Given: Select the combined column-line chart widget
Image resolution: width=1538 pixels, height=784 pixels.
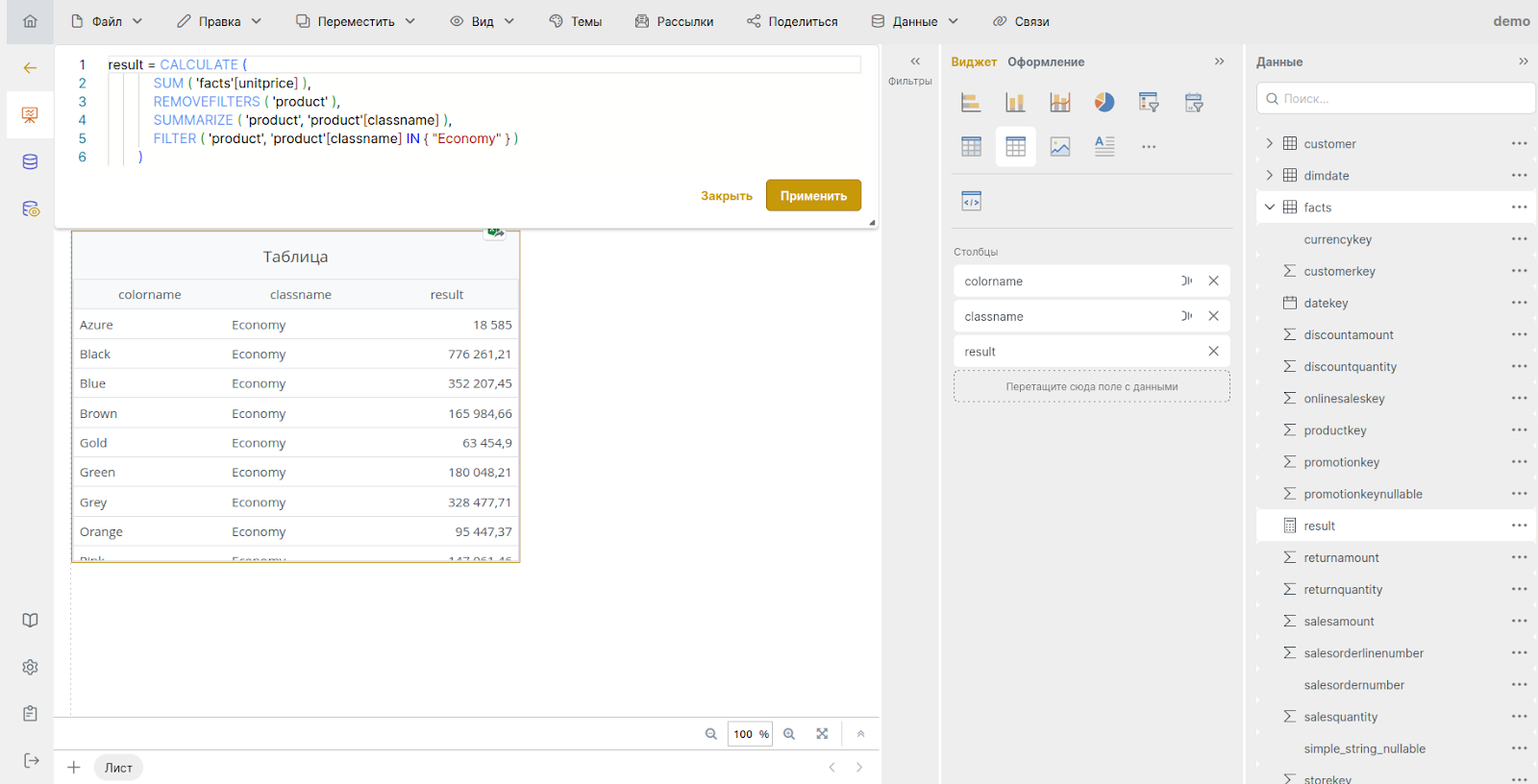Looking at the screenshot, I should click(1060, 102).
